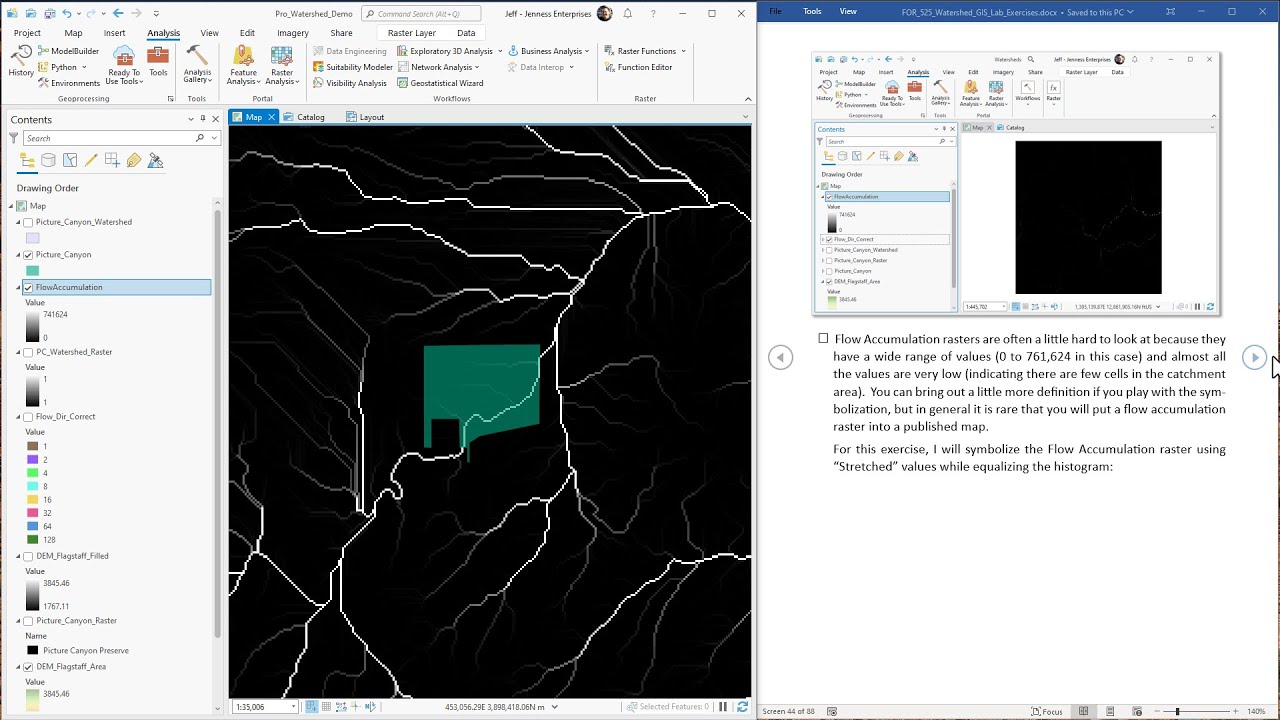The height and width of the screenshot is (720, 1280).
Task: Start Visibility Analysis
Action: tap(349, 83)
